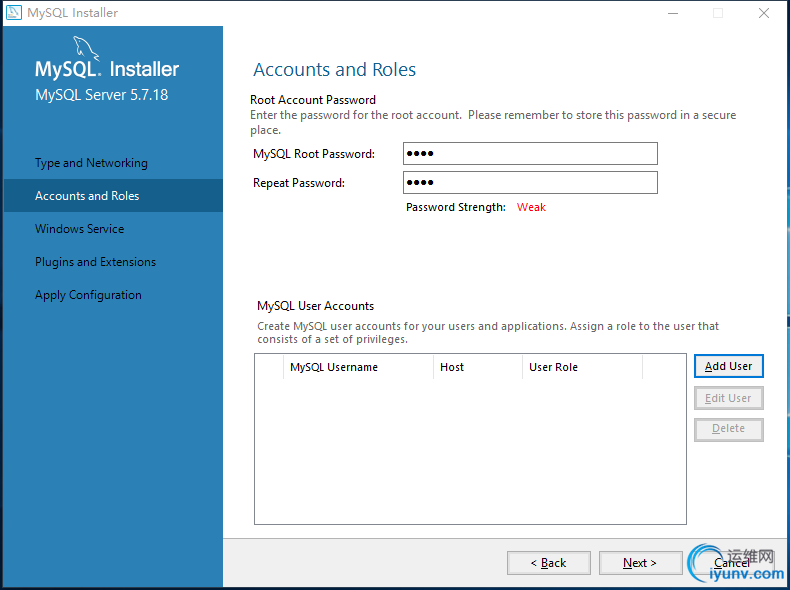
Task: Open the Windows Service step
Action: [80, 229]
